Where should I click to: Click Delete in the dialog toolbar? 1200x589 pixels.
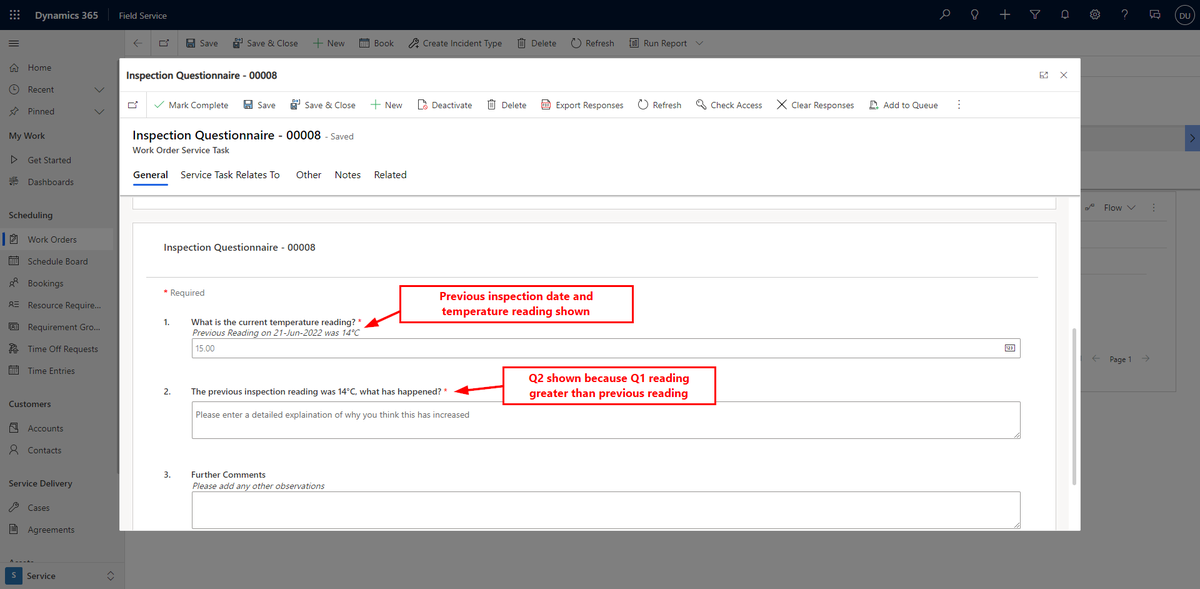506,105
